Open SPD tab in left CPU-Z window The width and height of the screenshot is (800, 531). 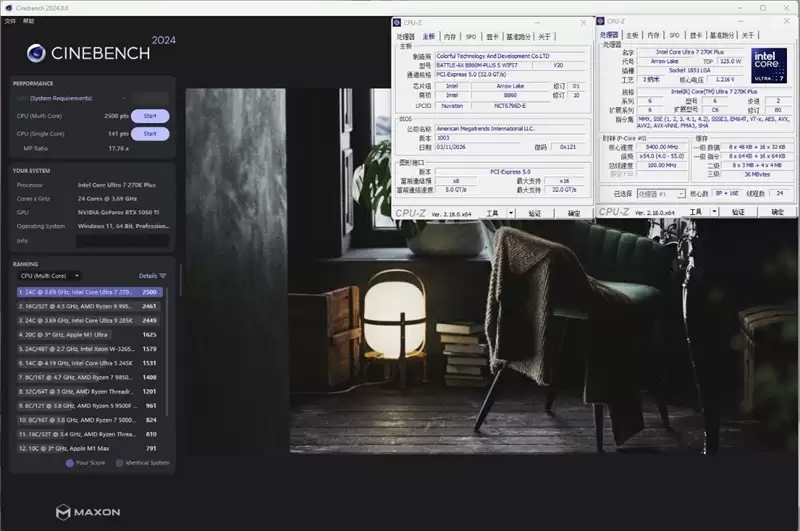click(471, 37)
